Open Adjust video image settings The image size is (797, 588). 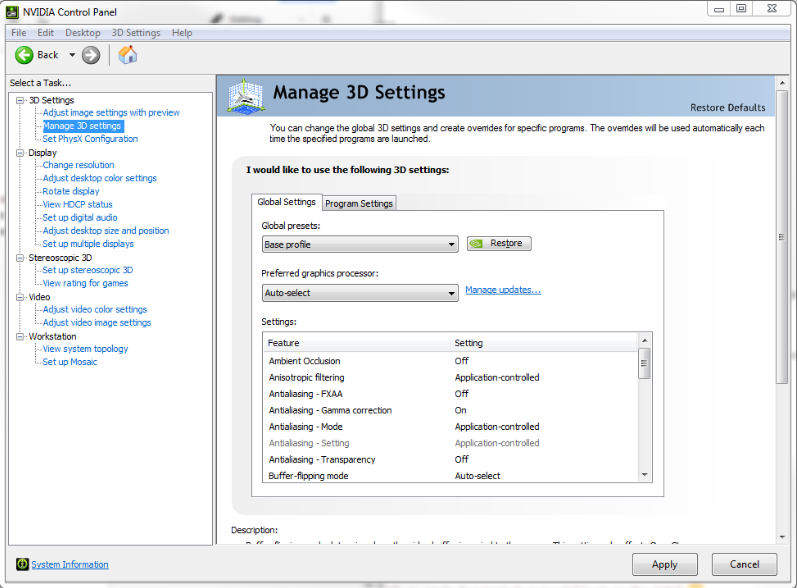pos(97,323)
